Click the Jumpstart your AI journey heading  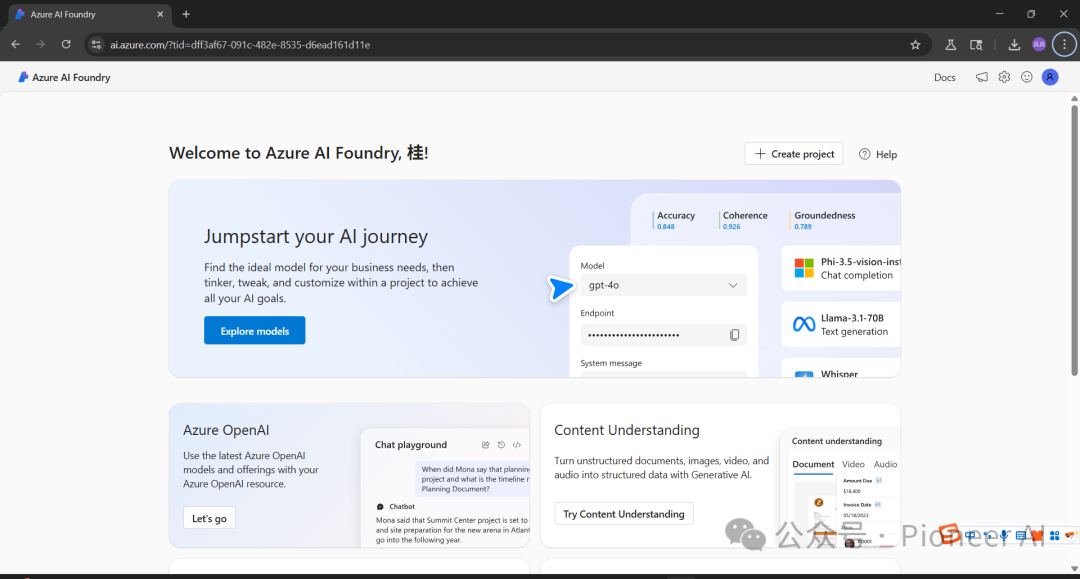(315, 236)
